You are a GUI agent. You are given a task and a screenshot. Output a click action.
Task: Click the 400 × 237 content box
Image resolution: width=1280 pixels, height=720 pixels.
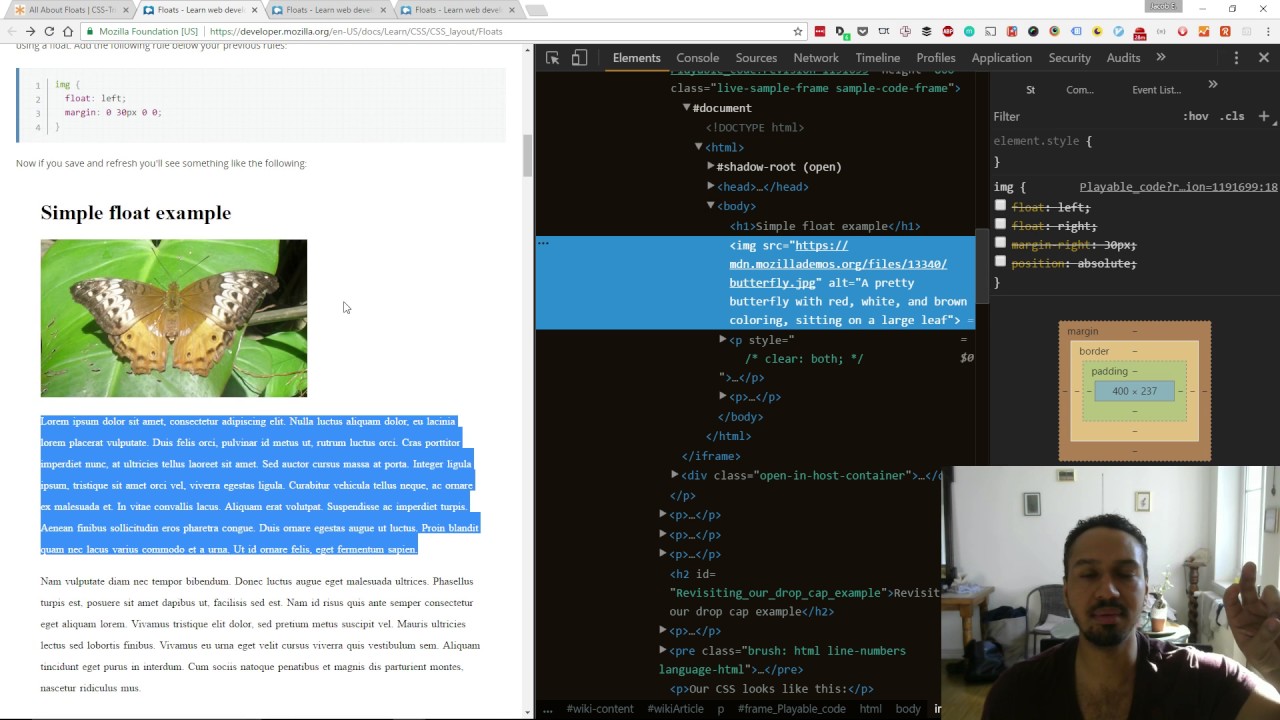1134,391
